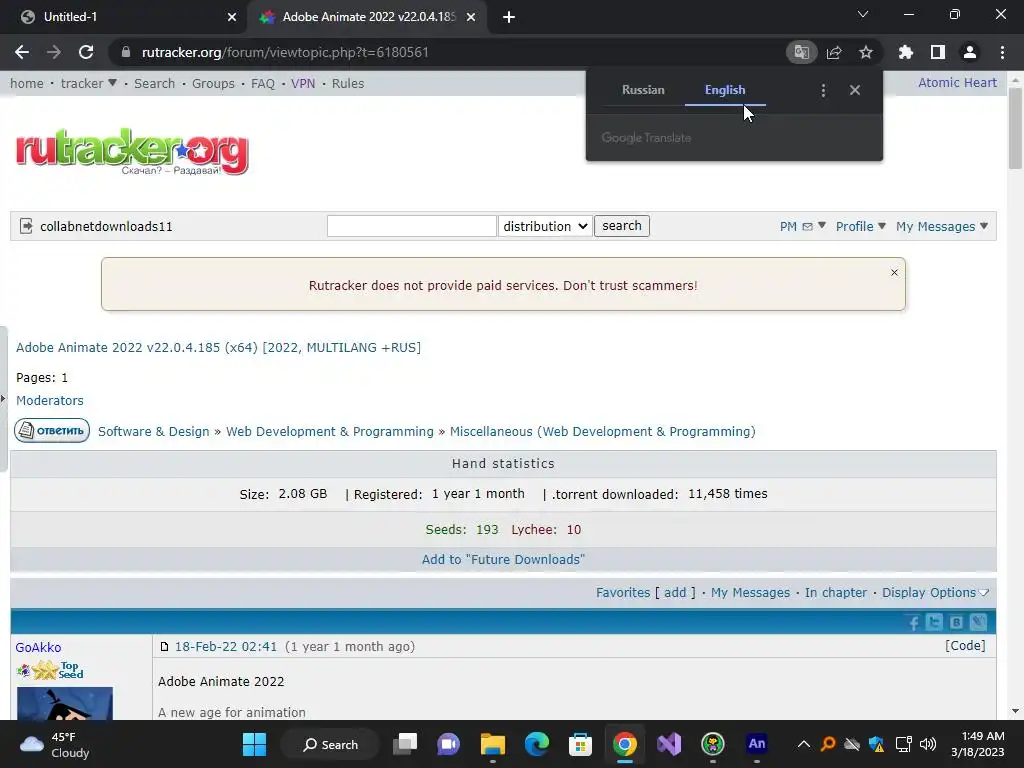Share this page via share icon
Viewport: 1024px width, 768px height.
pos(834,52)
